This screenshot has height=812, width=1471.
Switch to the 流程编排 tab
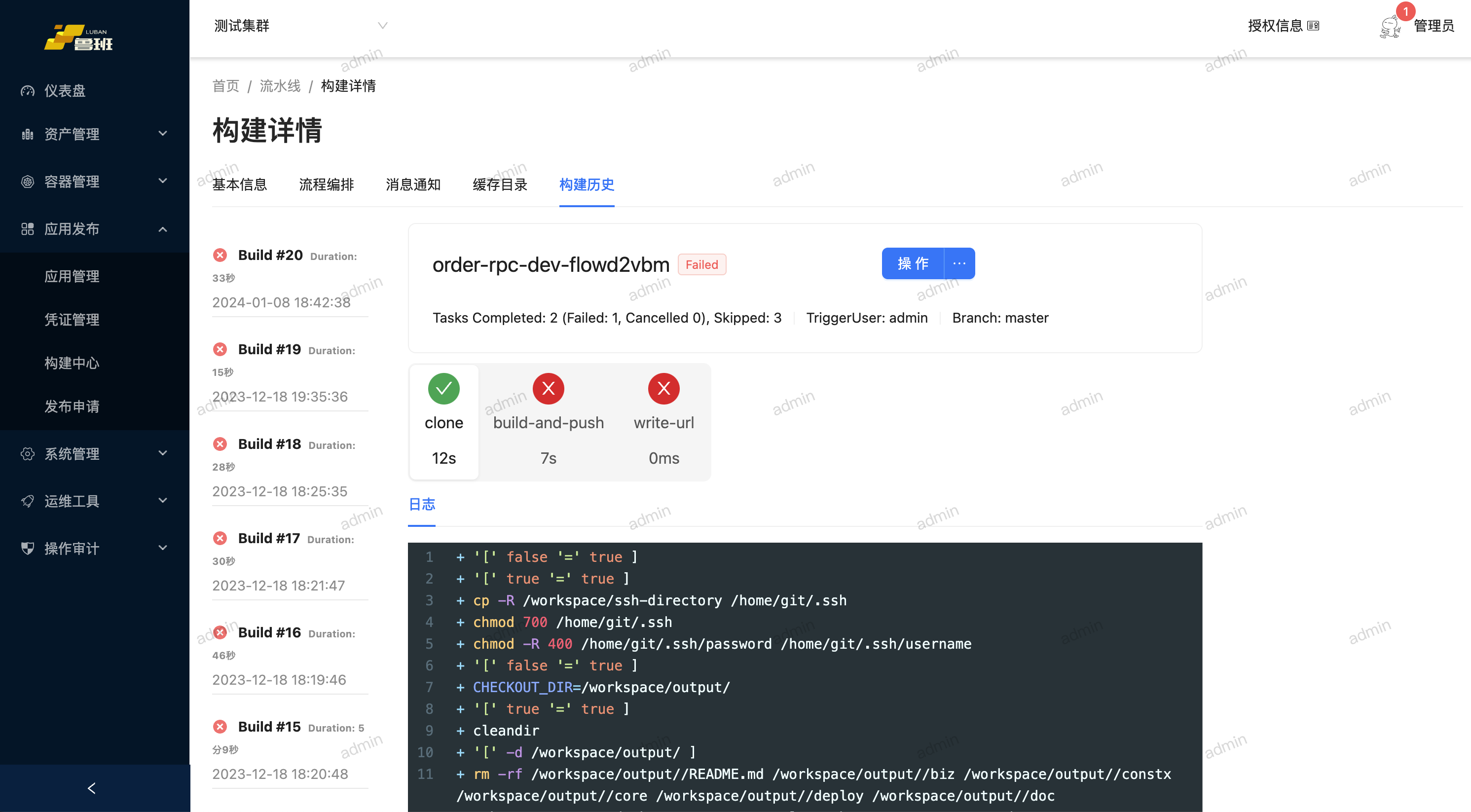326,185
